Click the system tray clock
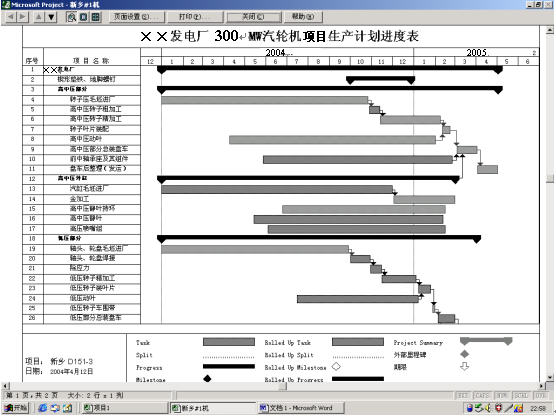The width and height of the screenshot is (556, 417). [x=538, y=408]
